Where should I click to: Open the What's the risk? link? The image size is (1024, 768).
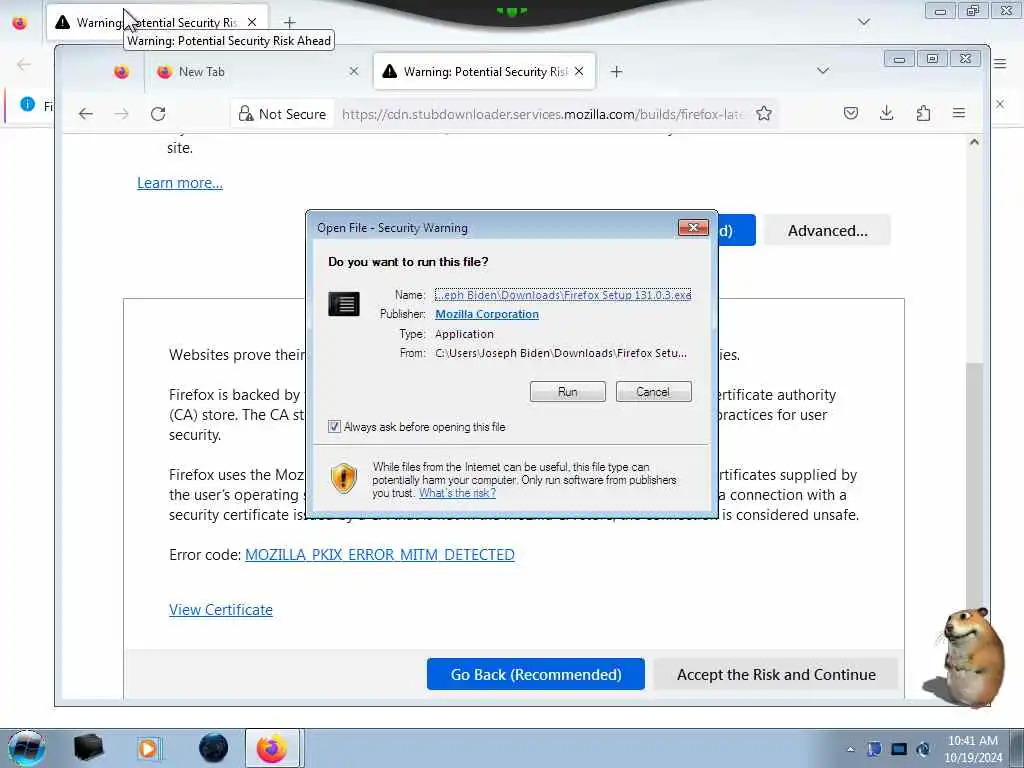pyautogui.click(x=457, y=493)
